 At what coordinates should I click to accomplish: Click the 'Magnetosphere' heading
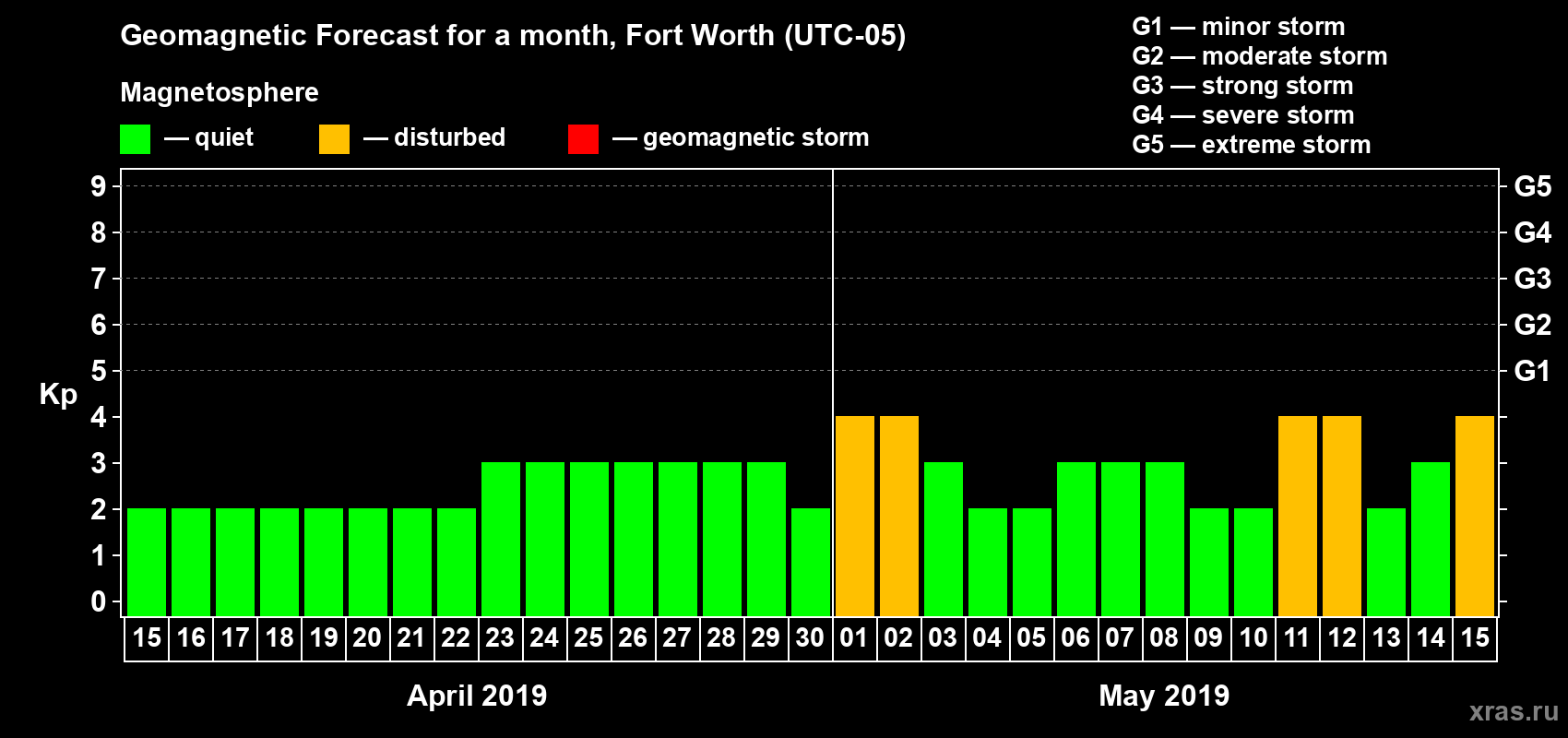coord(220,92)
